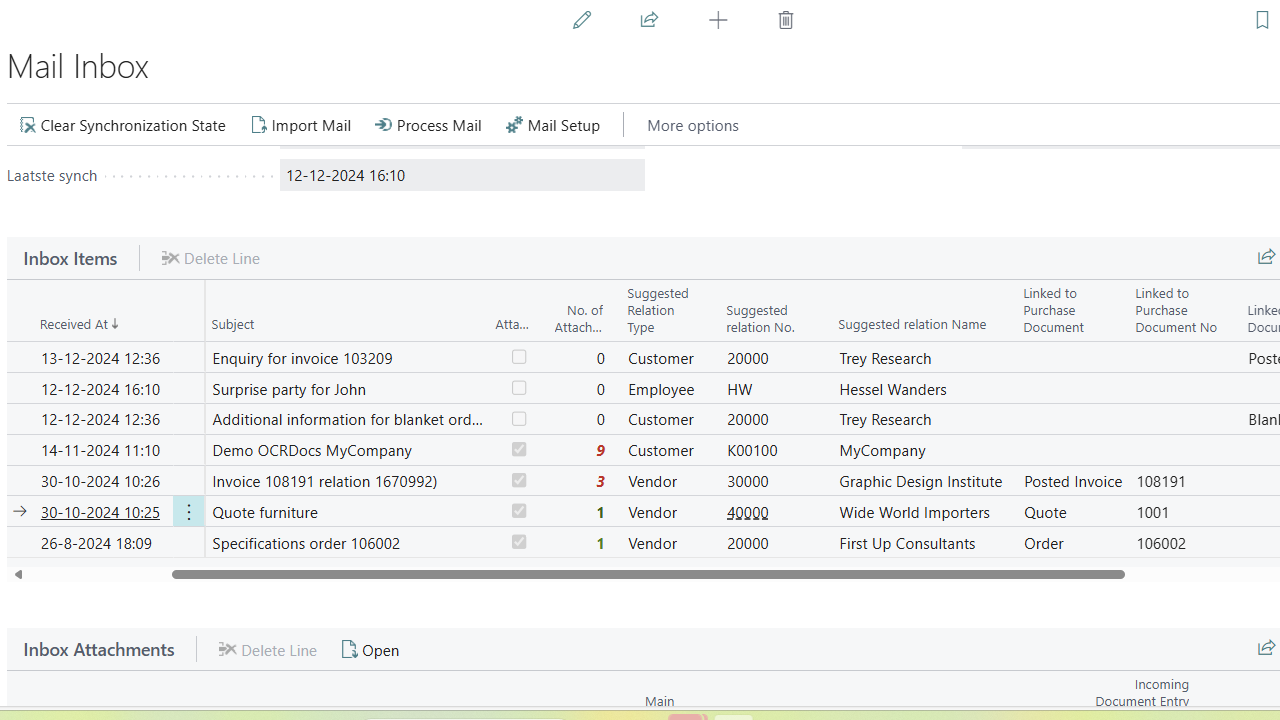1280x720 pixels.
Task: Click relation number K00100
Action: (752, 450)
